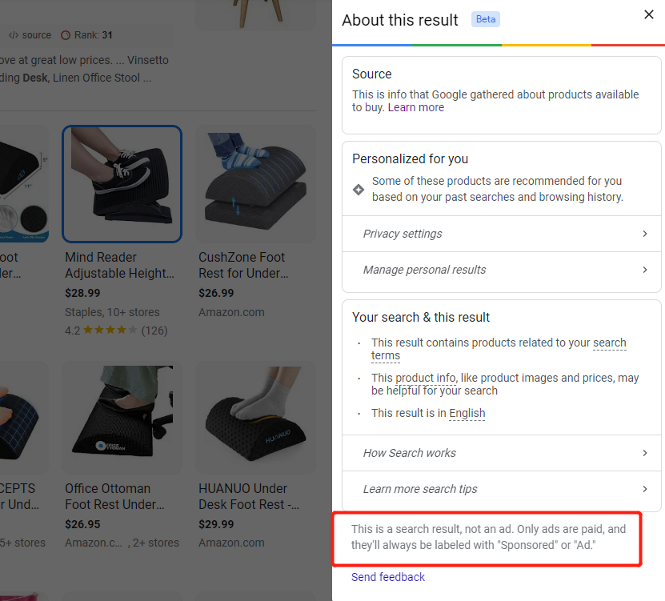Image resolution: width=665 pixels, height=601 pixels.
Task: Open Learn more search tips
Action: tap(420, 489)
